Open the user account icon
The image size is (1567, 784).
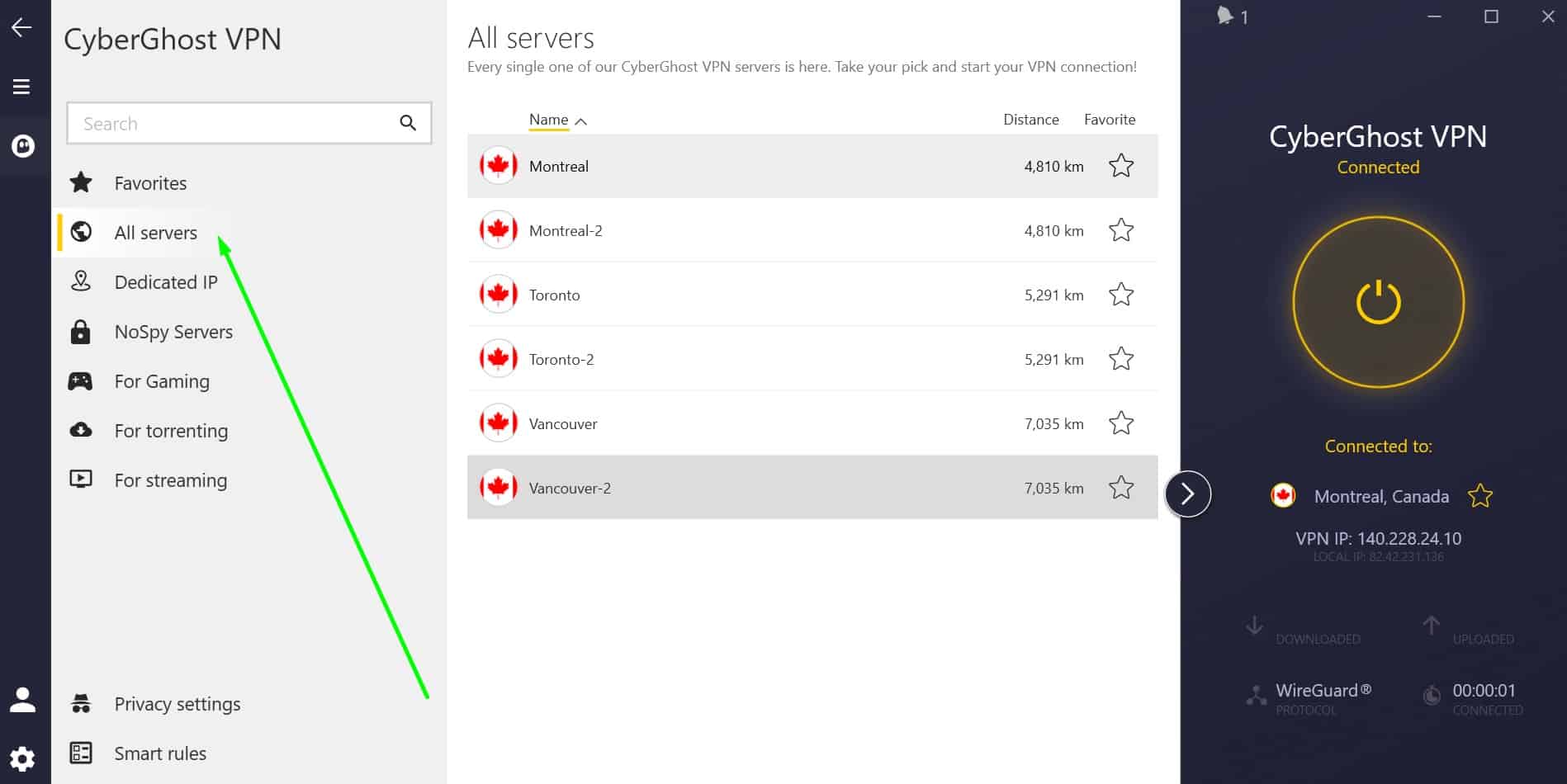[22, 700]
